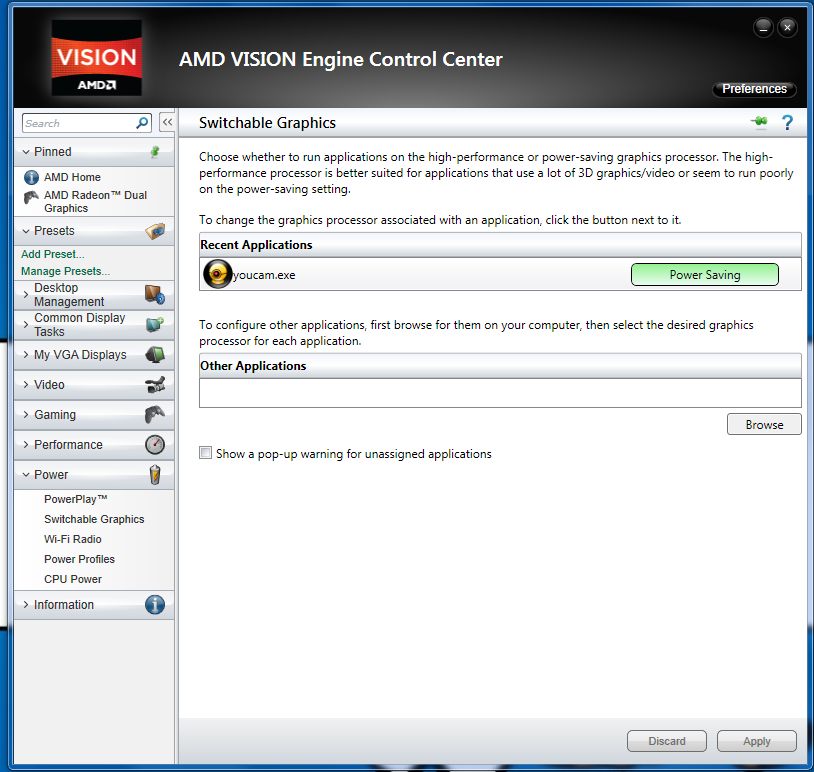This screenshot has height=772, width=814.
Task: Click the empty Other Applications list box
Action: 500,393
